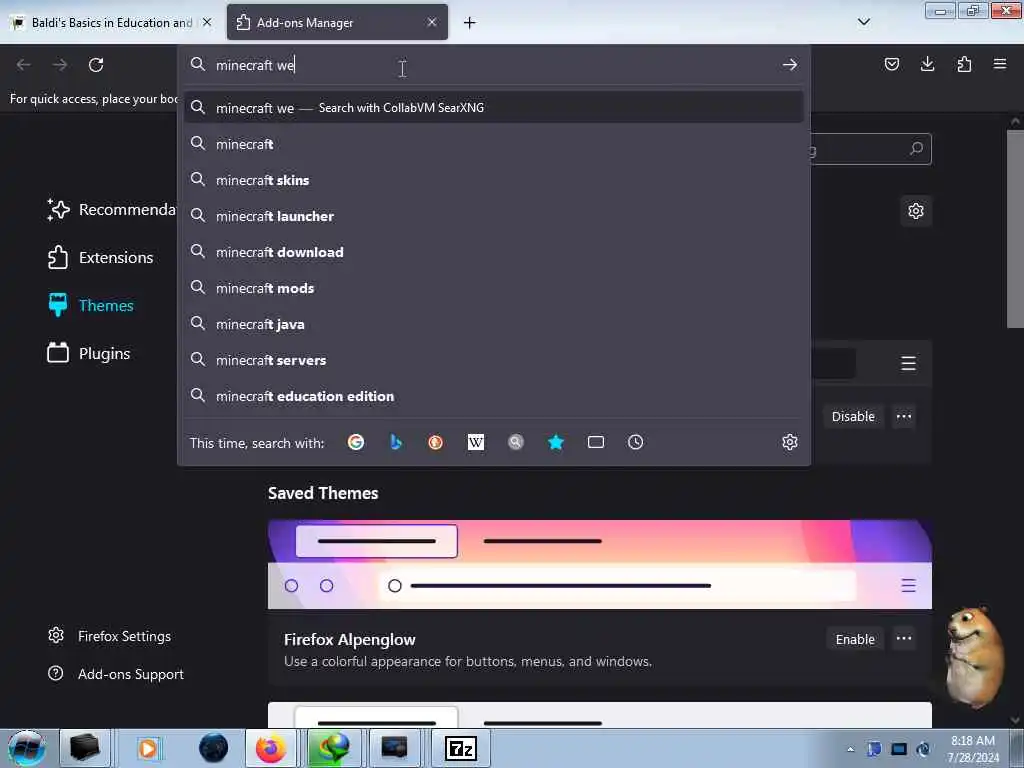The width and height of the screenshot is (1024, 768).
Task: Open more options for Firefox Alpenglow
Action: click(x=904, y=638)
